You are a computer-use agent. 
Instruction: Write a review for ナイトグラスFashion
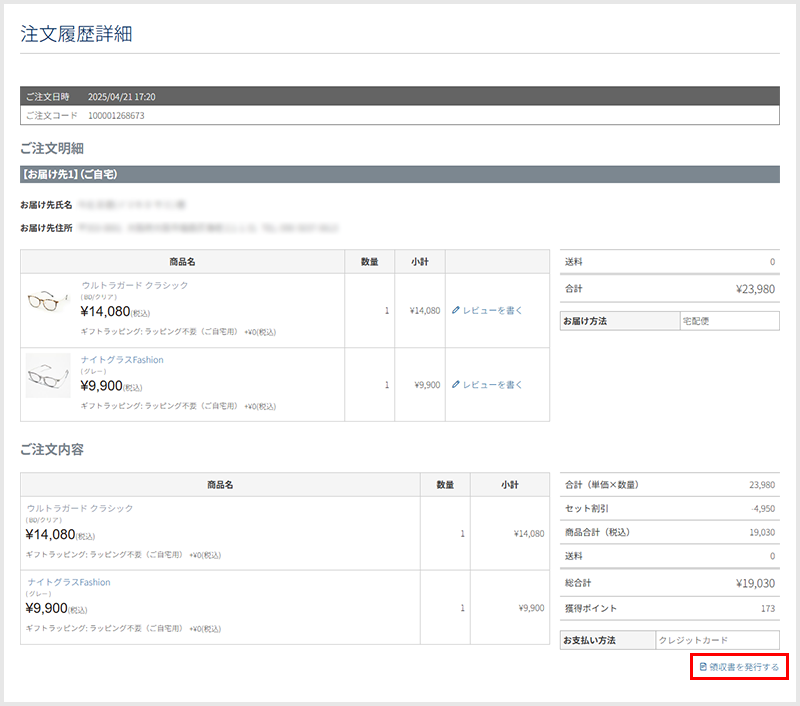492,385
